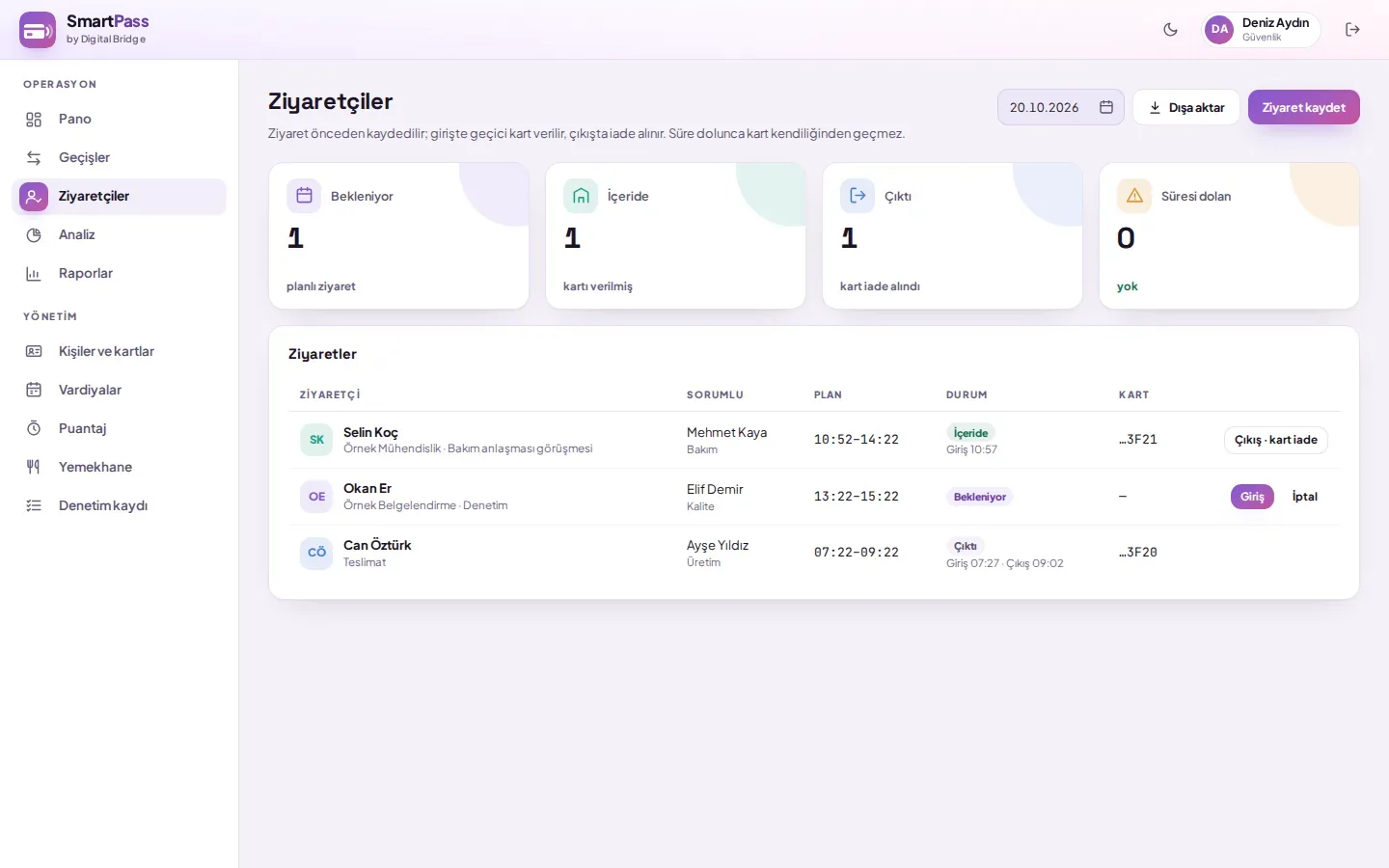Click the DA avatar circle
The height and width of the screenshot is (868, 1389).
(1219, 30)
